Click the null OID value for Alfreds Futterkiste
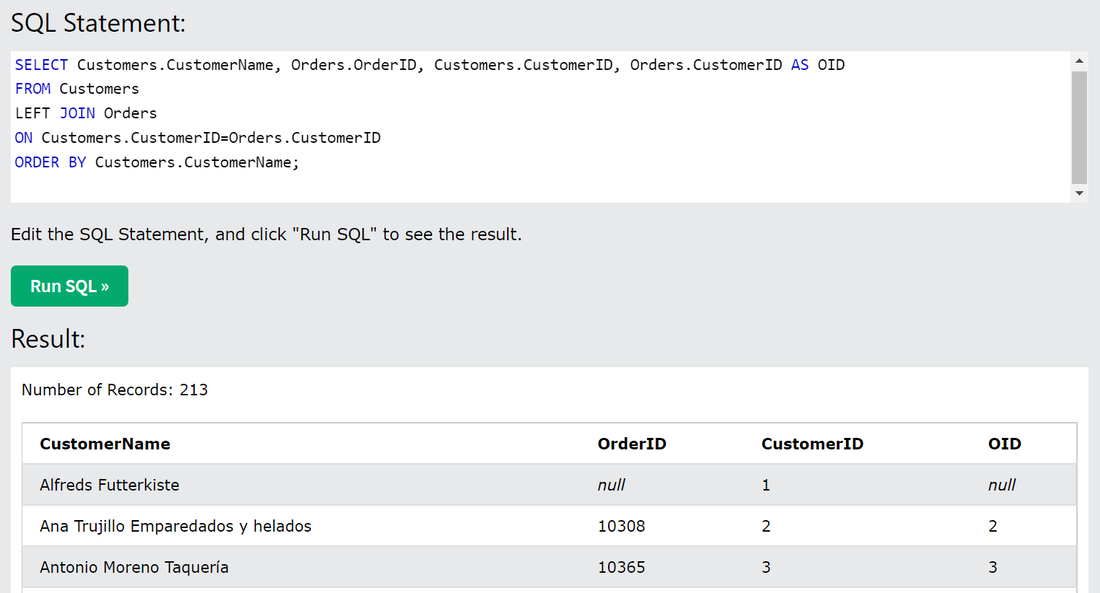This screenshot has height=593, width=1100. tap(1001, 485)
